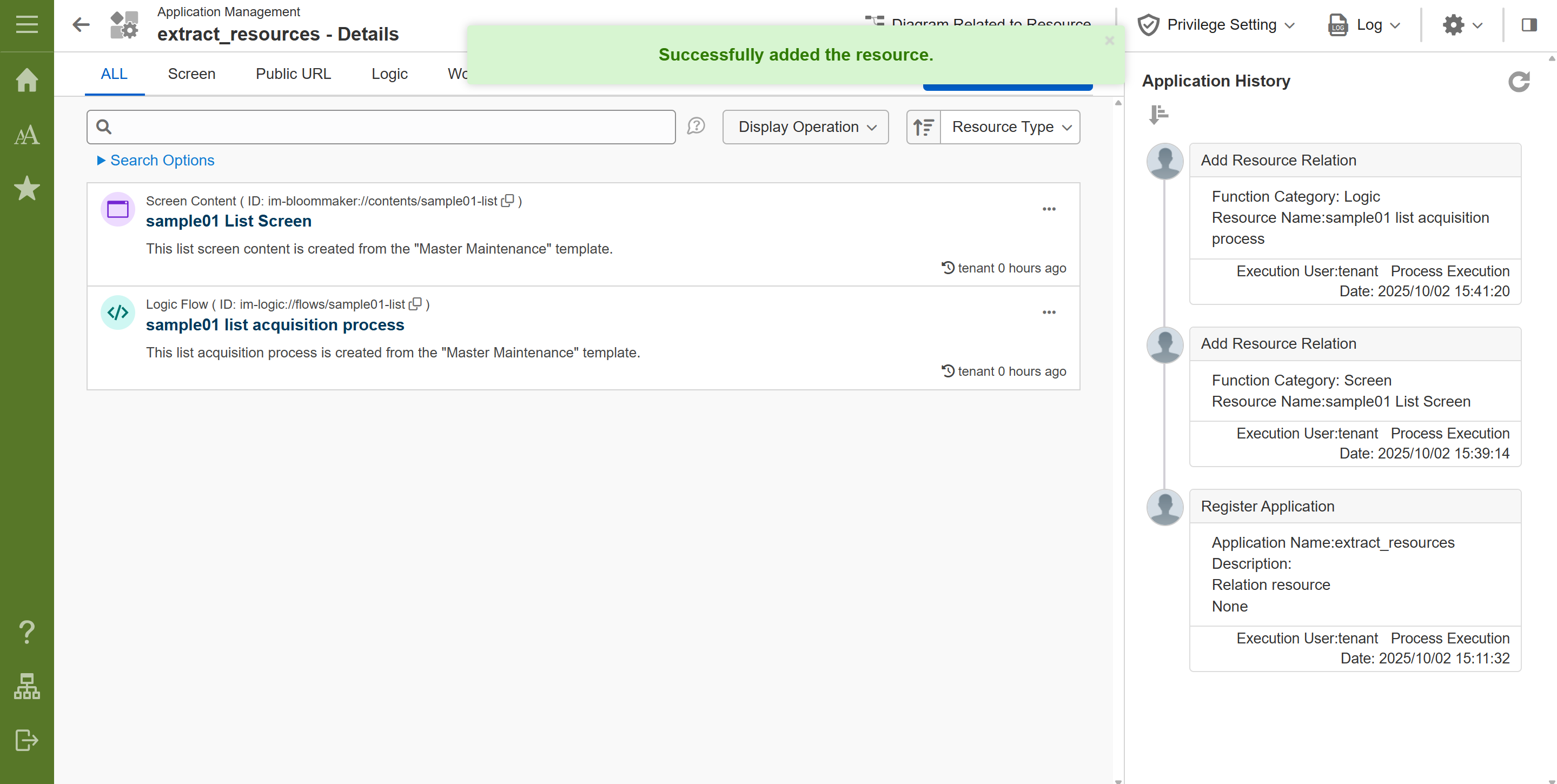Open sample01 List Screen link
The height and width of the screenshot is (784, 1557).
(x=228, y=221)
